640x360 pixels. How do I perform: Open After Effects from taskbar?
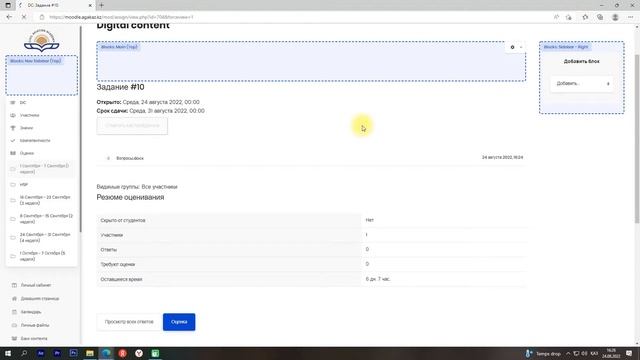point(40,353)
